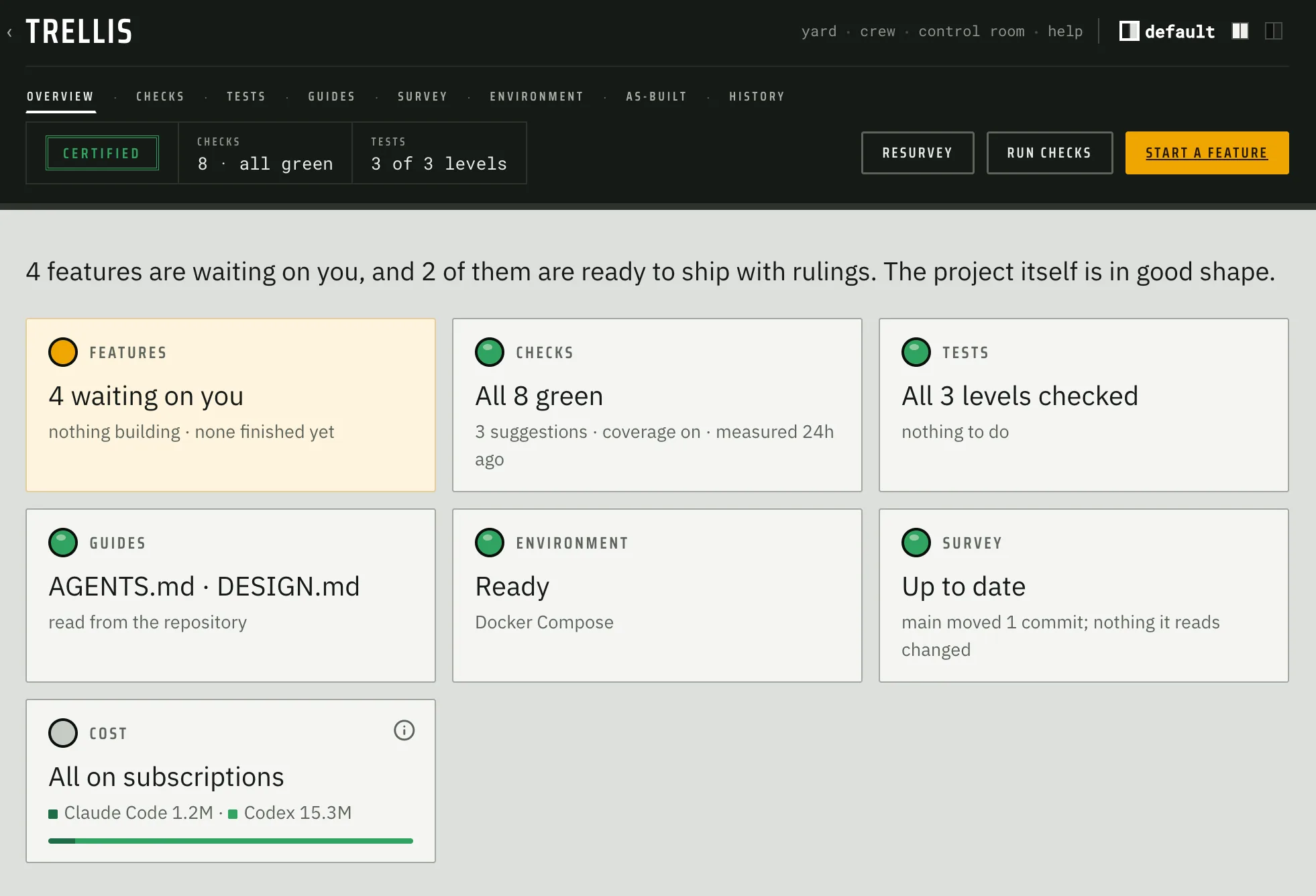The image size is (1316, 896).
Task: Click the green Tests status dot
Action: [916, 352]
